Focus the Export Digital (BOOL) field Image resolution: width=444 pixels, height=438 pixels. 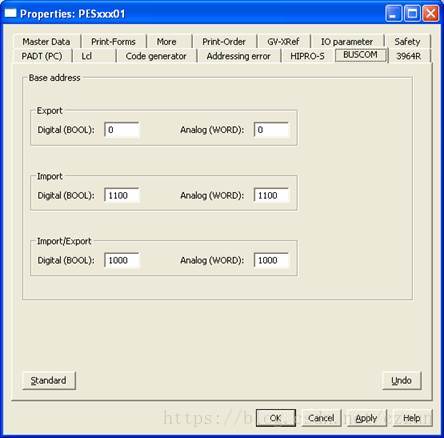[122, 130]
